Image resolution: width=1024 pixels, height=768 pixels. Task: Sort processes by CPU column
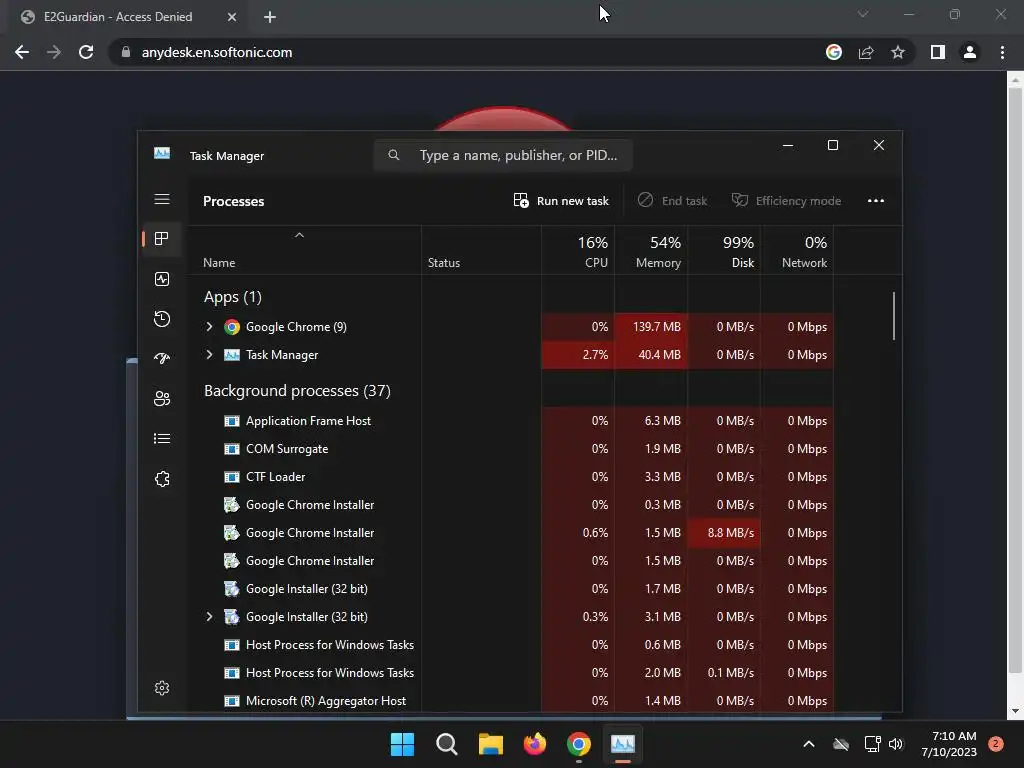pyautogui.click(x=578, y=251)
